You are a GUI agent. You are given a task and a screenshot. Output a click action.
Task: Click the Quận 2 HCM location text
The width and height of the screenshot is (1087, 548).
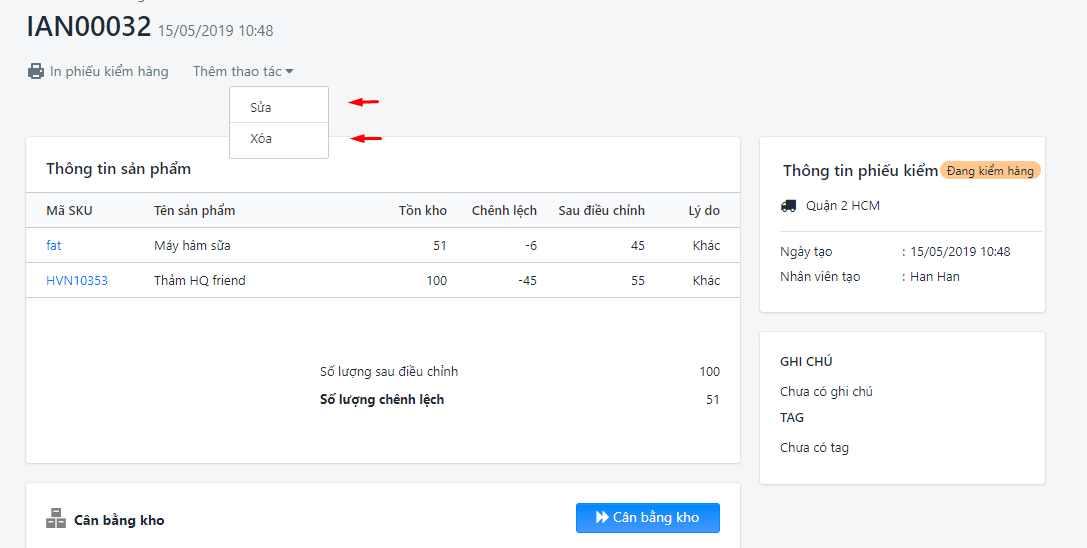point(843,206)
